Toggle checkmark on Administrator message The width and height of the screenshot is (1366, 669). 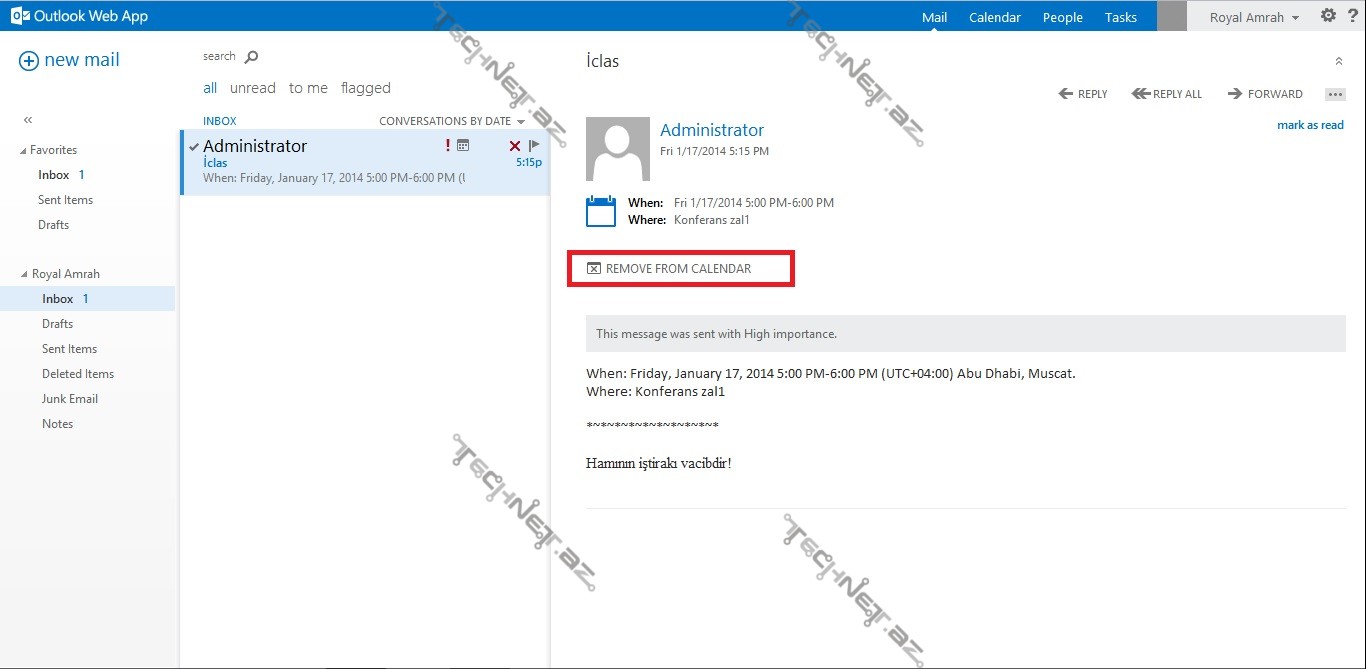pyautogui.click(x=193, y=146)
